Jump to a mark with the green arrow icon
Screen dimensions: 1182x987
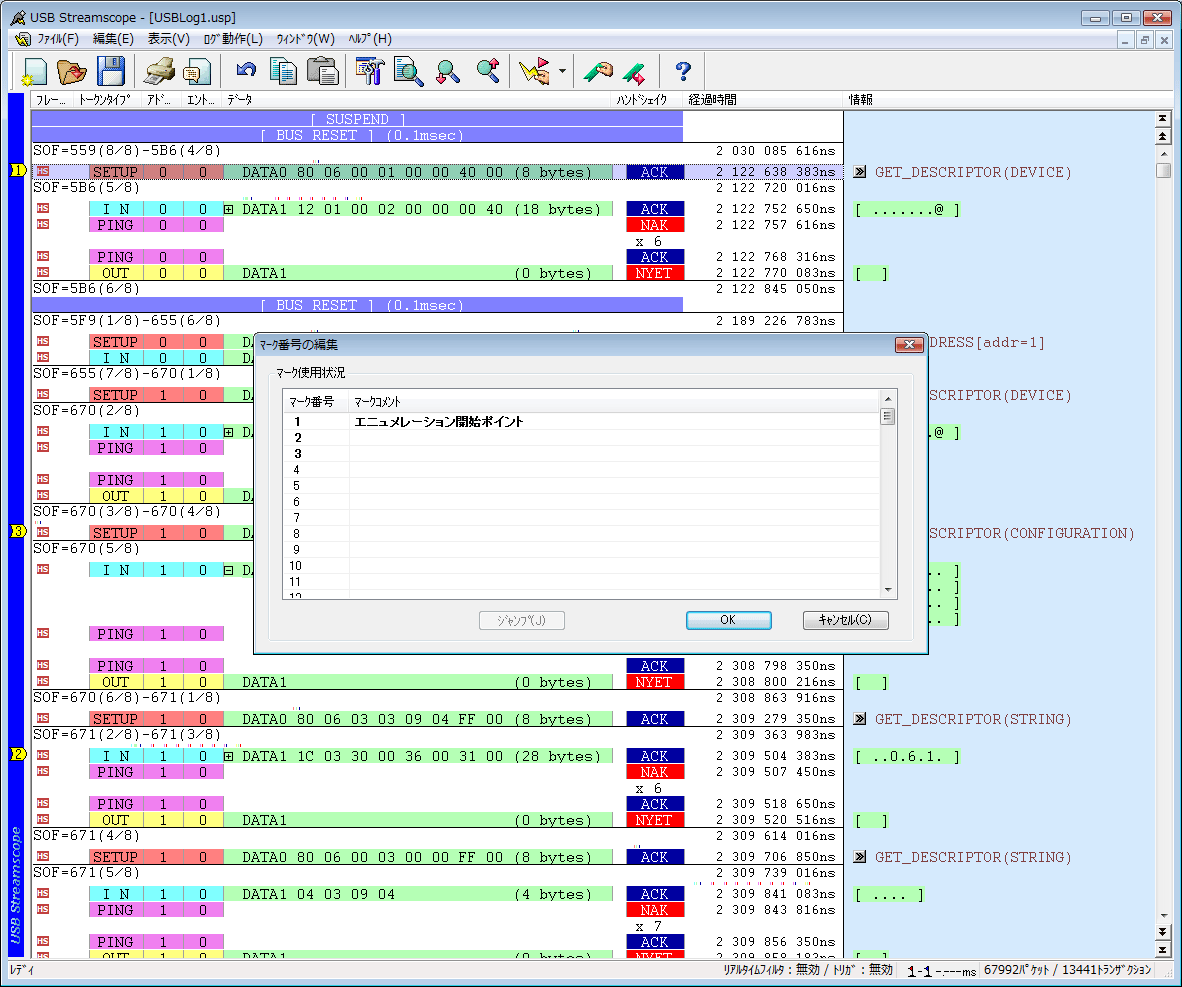(635, 72)
